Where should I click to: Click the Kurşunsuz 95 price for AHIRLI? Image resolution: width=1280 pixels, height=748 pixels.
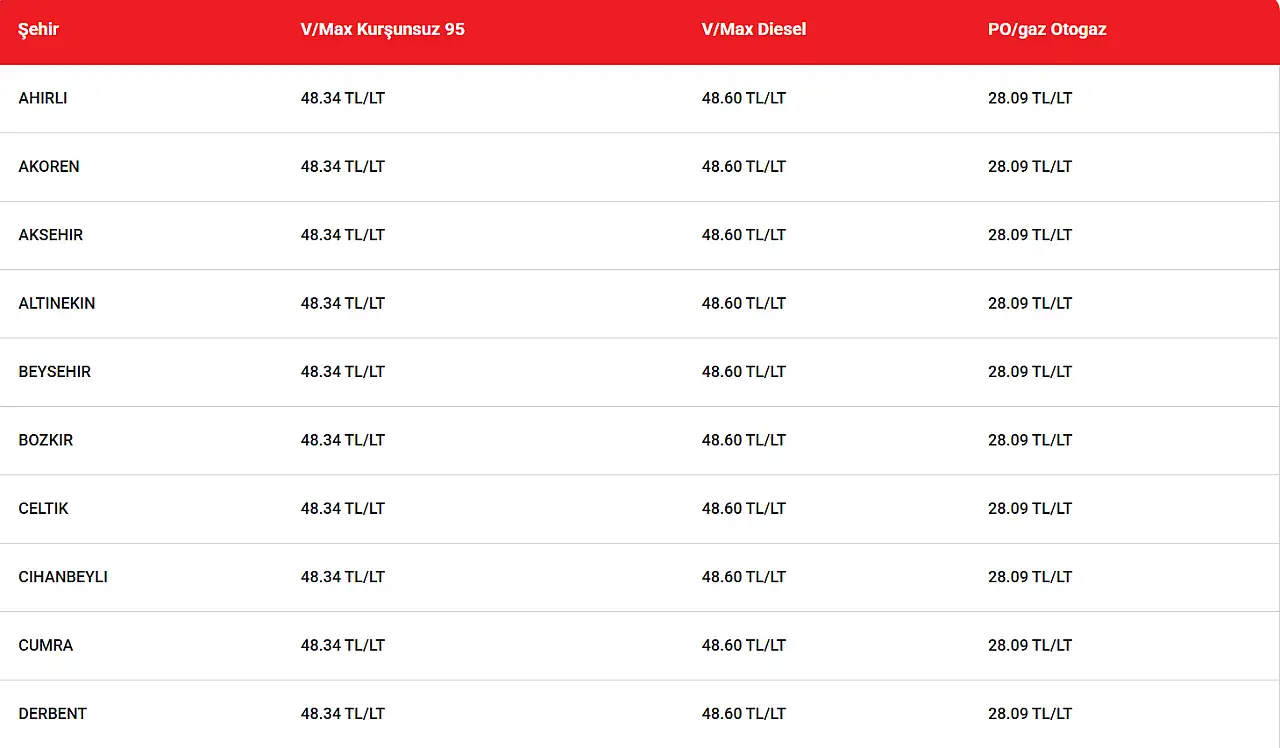coord(342,98)
